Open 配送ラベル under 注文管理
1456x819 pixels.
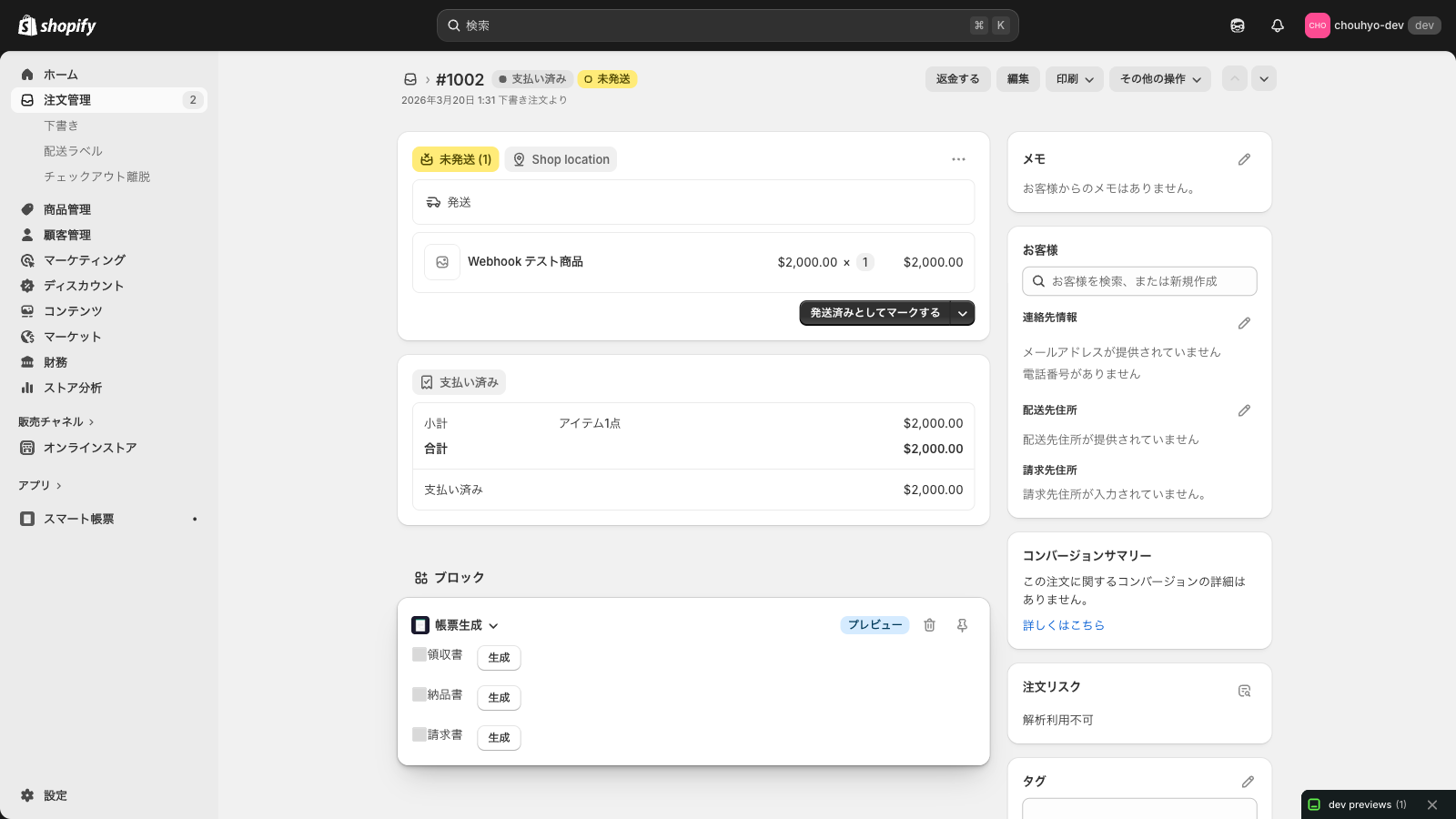click(73, 151)
